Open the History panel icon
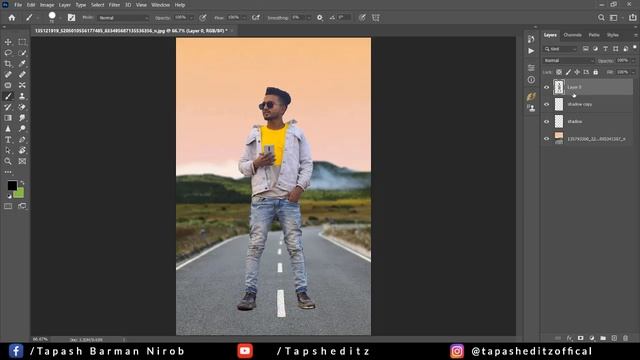Viewport: 640px width, 360px height. 531,39
